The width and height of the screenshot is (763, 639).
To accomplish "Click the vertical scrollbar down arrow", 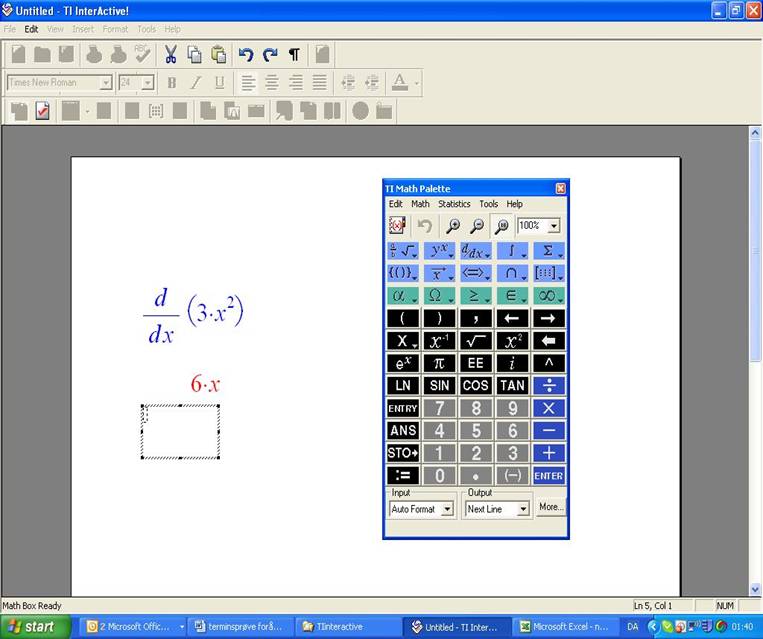I will (x=755, y=590).
